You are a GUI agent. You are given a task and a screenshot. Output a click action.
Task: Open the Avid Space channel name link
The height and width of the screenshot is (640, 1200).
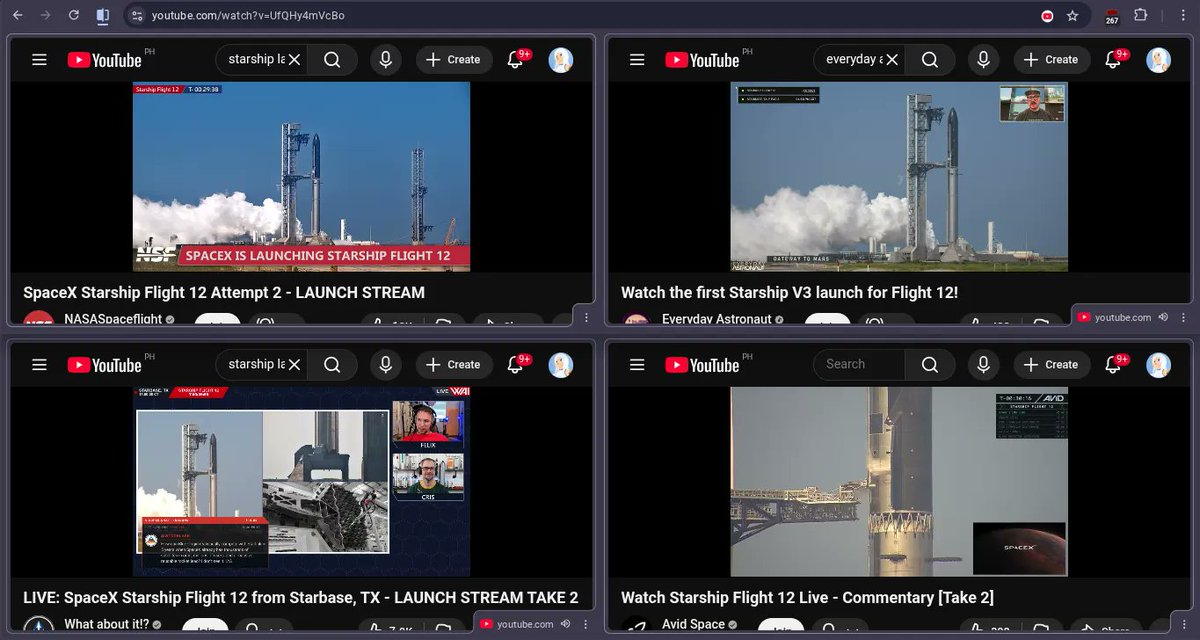pyautogui.click(x=693, y=625)
